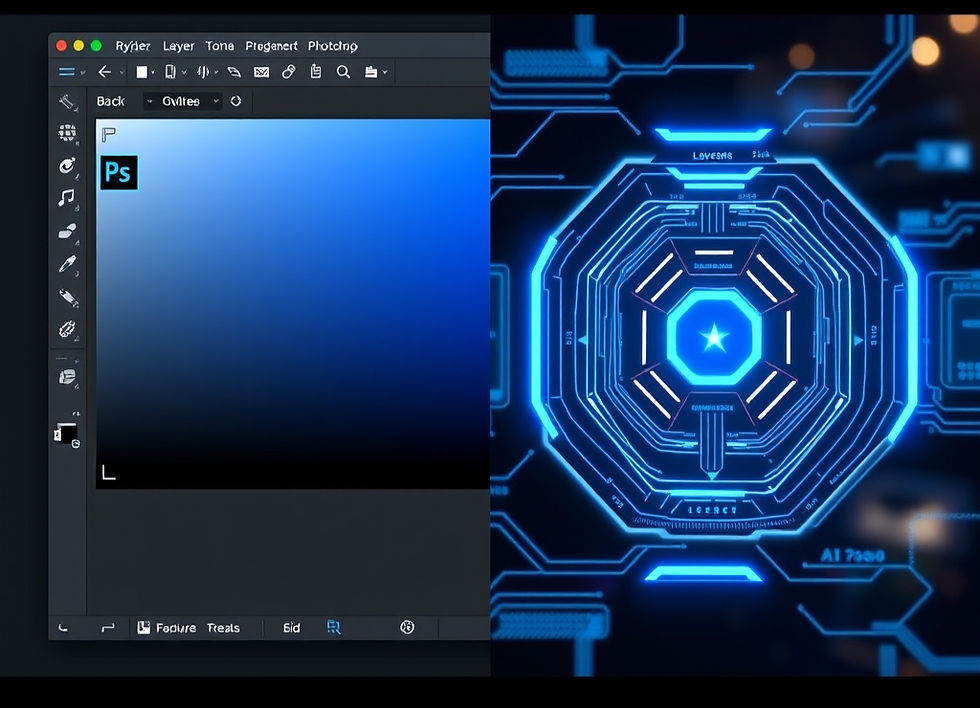The width and height of the screenshot is (980, 708).
Task: Open the Photoinp menu
Action: pyautogui.click(x=332, y=46)
